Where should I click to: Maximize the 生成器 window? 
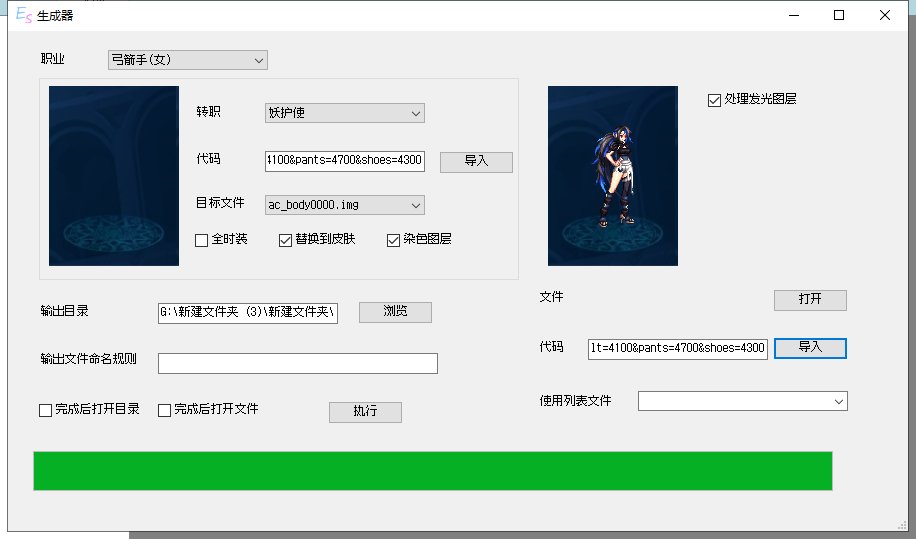839,15
